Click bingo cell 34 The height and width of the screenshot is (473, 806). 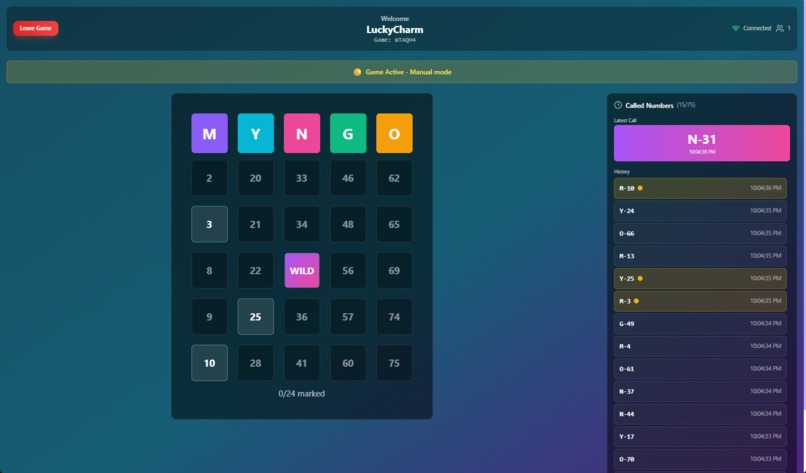click(302, 224)
